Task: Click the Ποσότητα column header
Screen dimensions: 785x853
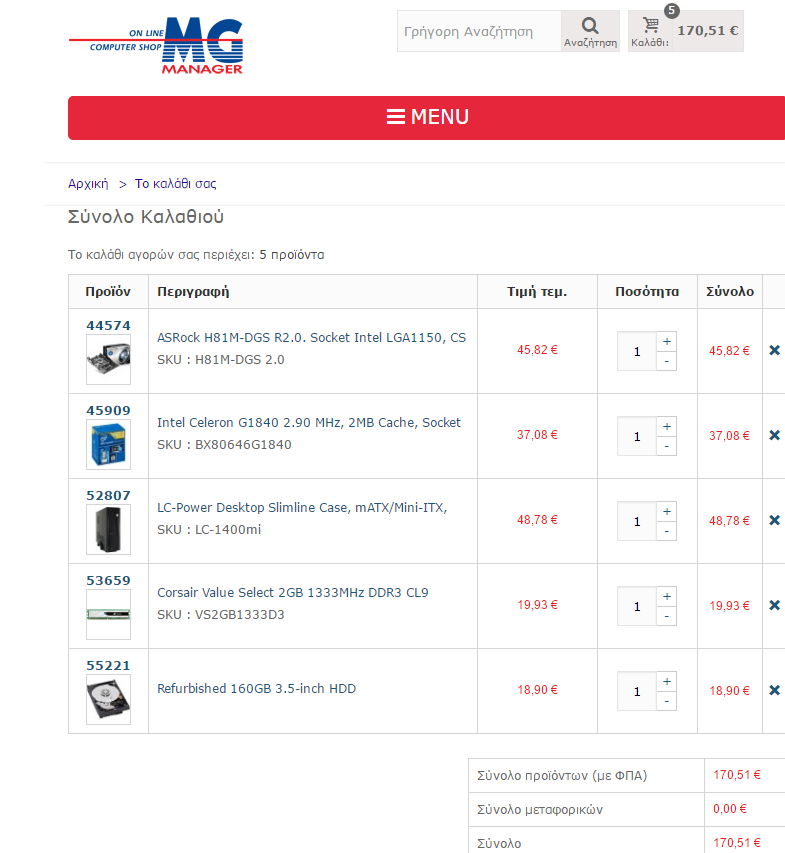Action: (647, 292)
